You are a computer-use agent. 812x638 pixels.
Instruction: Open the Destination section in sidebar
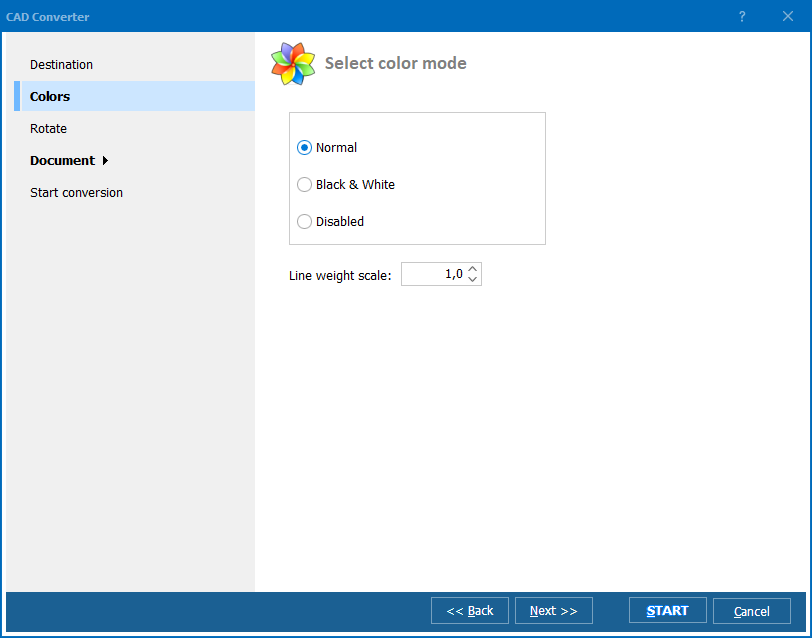tap(61, 65)
